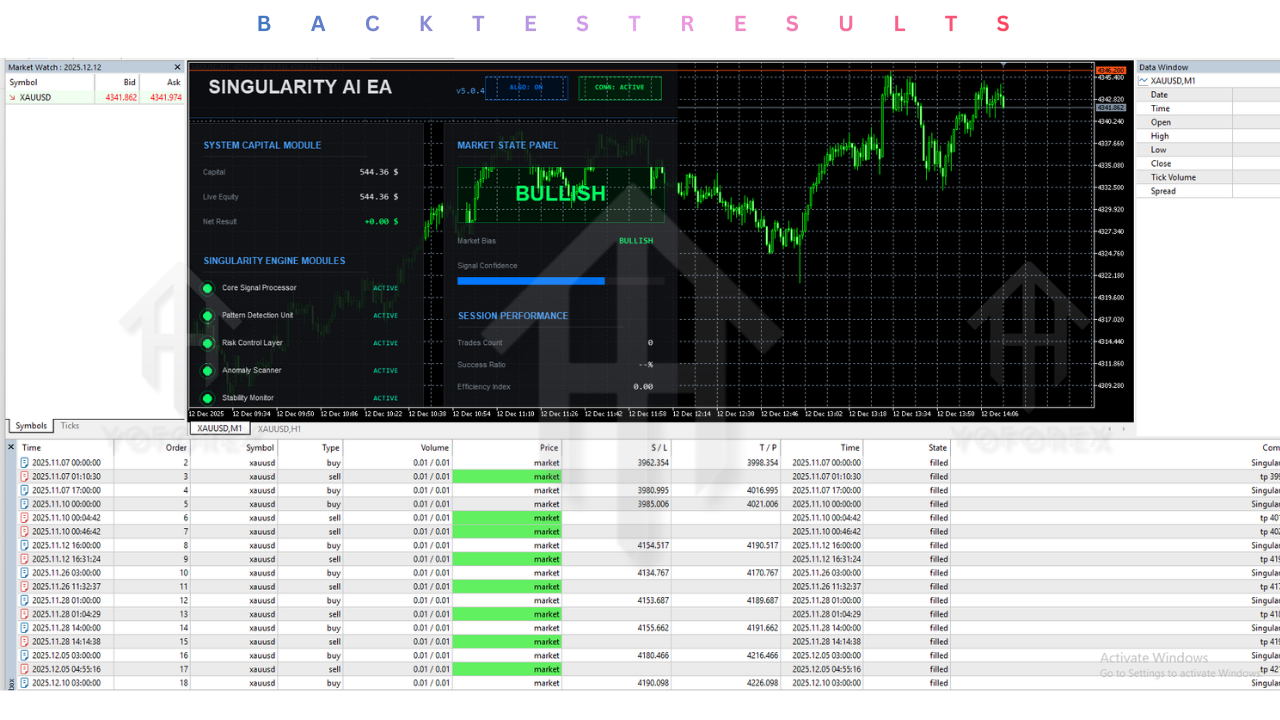This screenshot has height=720, width=1280.
Task: Click the blue order icon for order 2
Action: point(25,463)
